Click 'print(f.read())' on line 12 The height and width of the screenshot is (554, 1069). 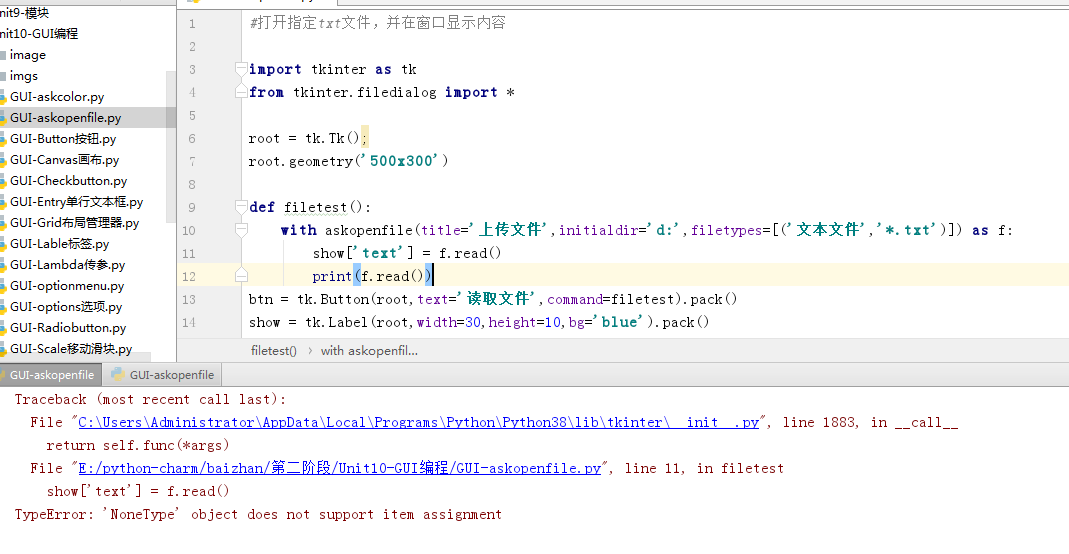[x=372, y=276]
